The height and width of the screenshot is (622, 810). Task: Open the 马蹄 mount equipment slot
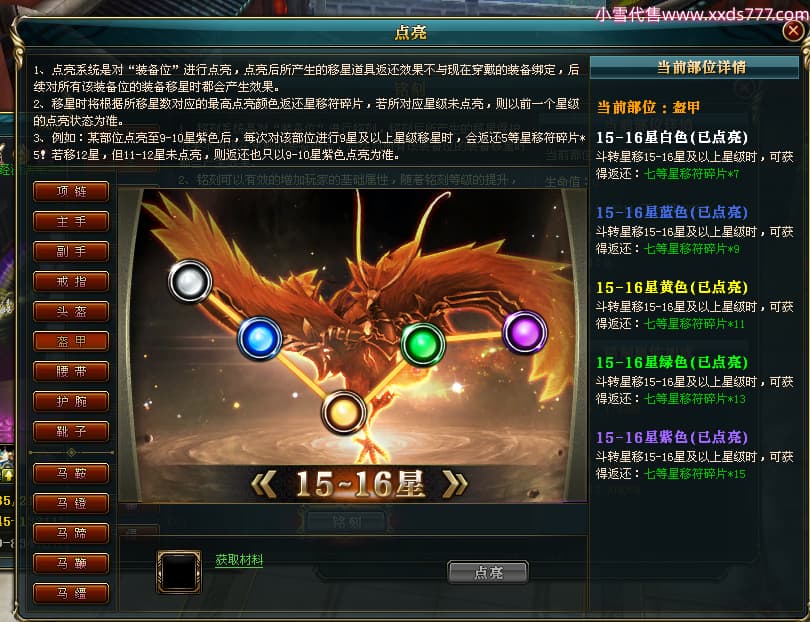pos(71,533)
